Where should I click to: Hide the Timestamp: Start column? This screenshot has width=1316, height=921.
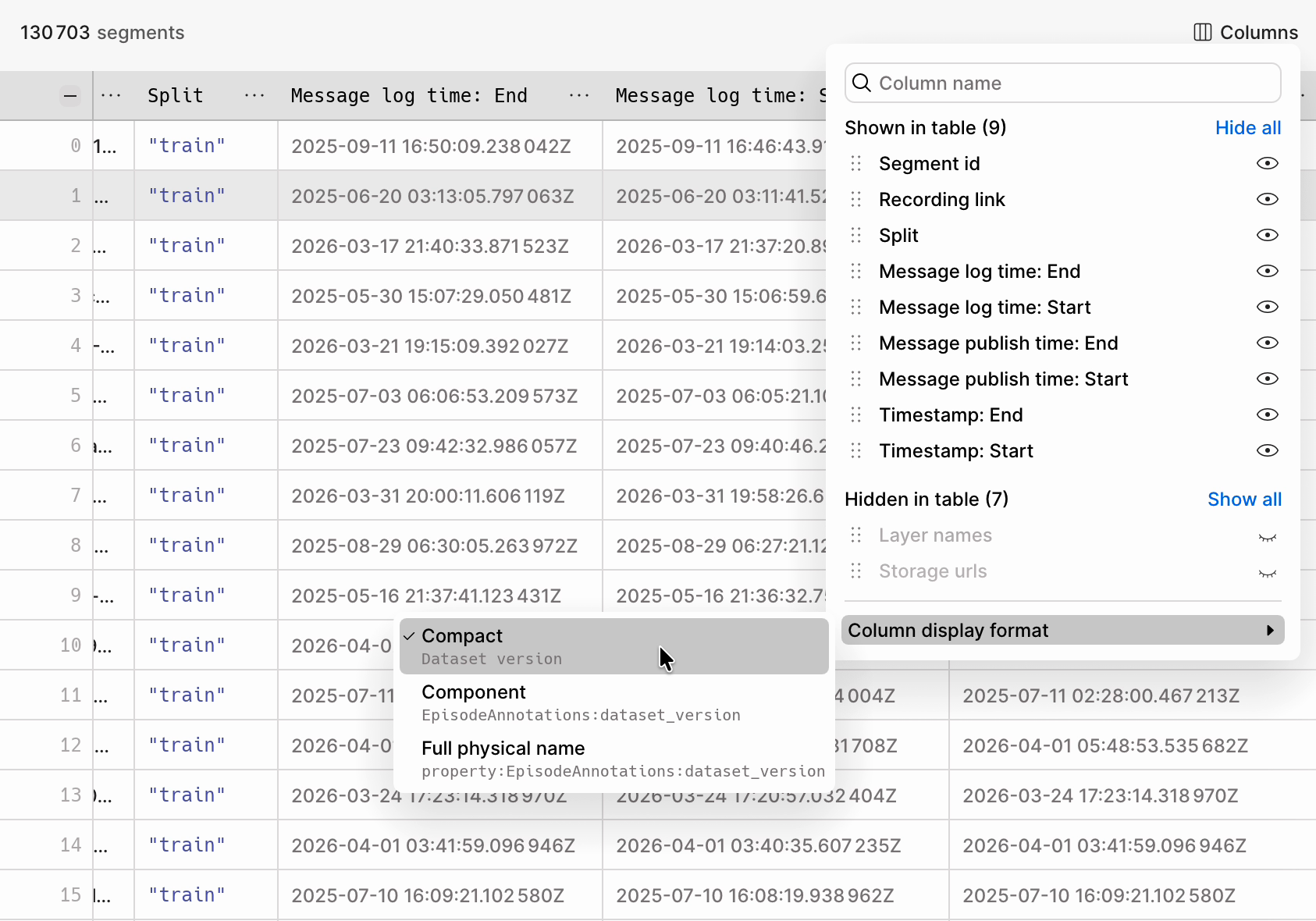coord(1268,450)
